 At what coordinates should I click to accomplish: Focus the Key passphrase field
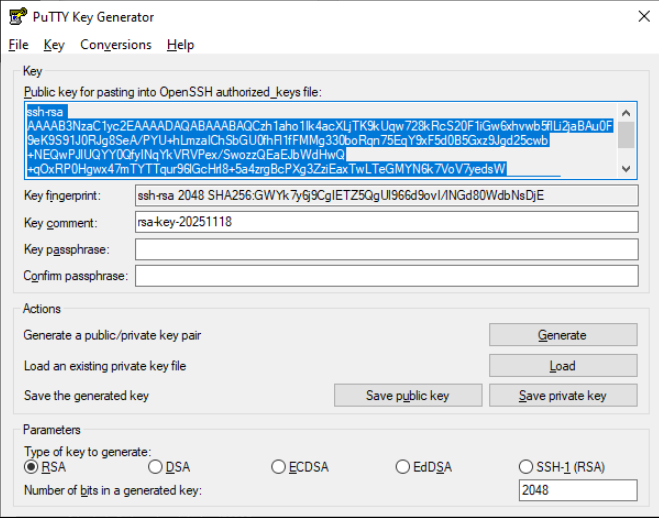click(385, 249)
